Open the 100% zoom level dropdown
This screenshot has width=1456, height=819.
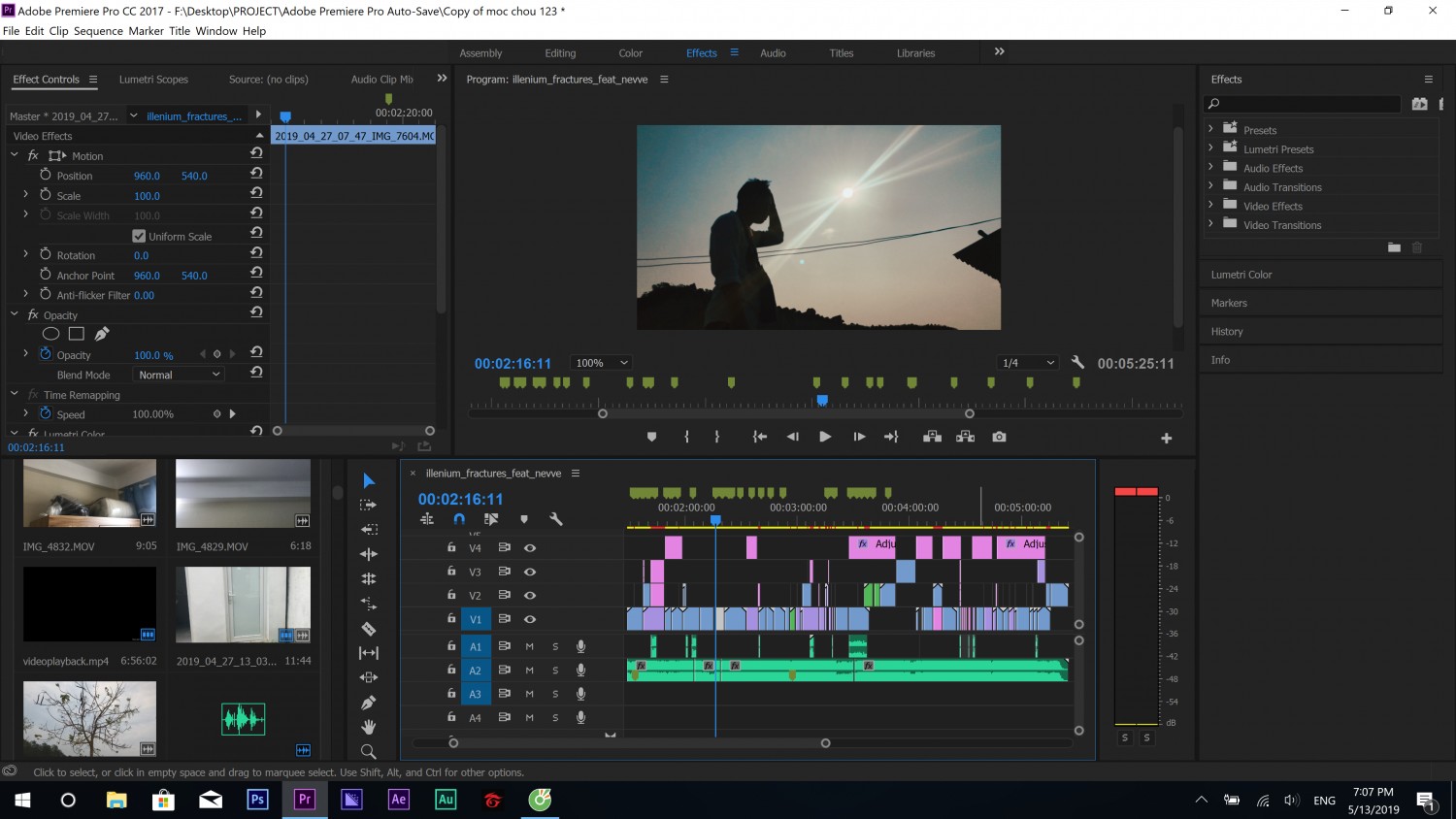pos(602,363)
